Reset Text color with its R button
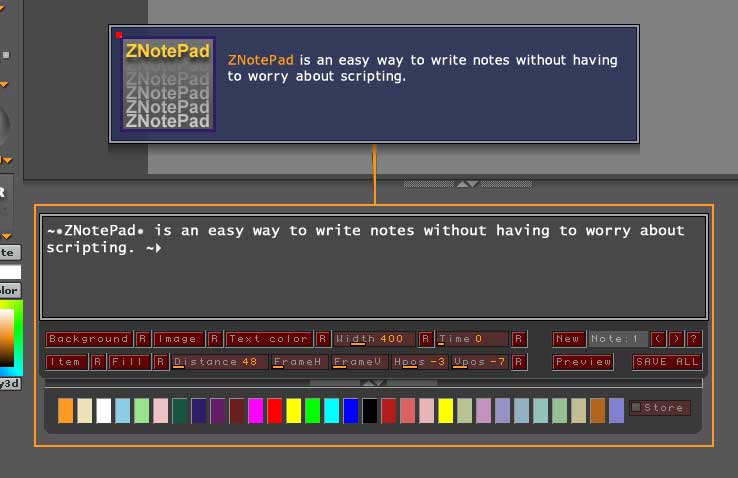The image size is (738, 478). point(323,339)
